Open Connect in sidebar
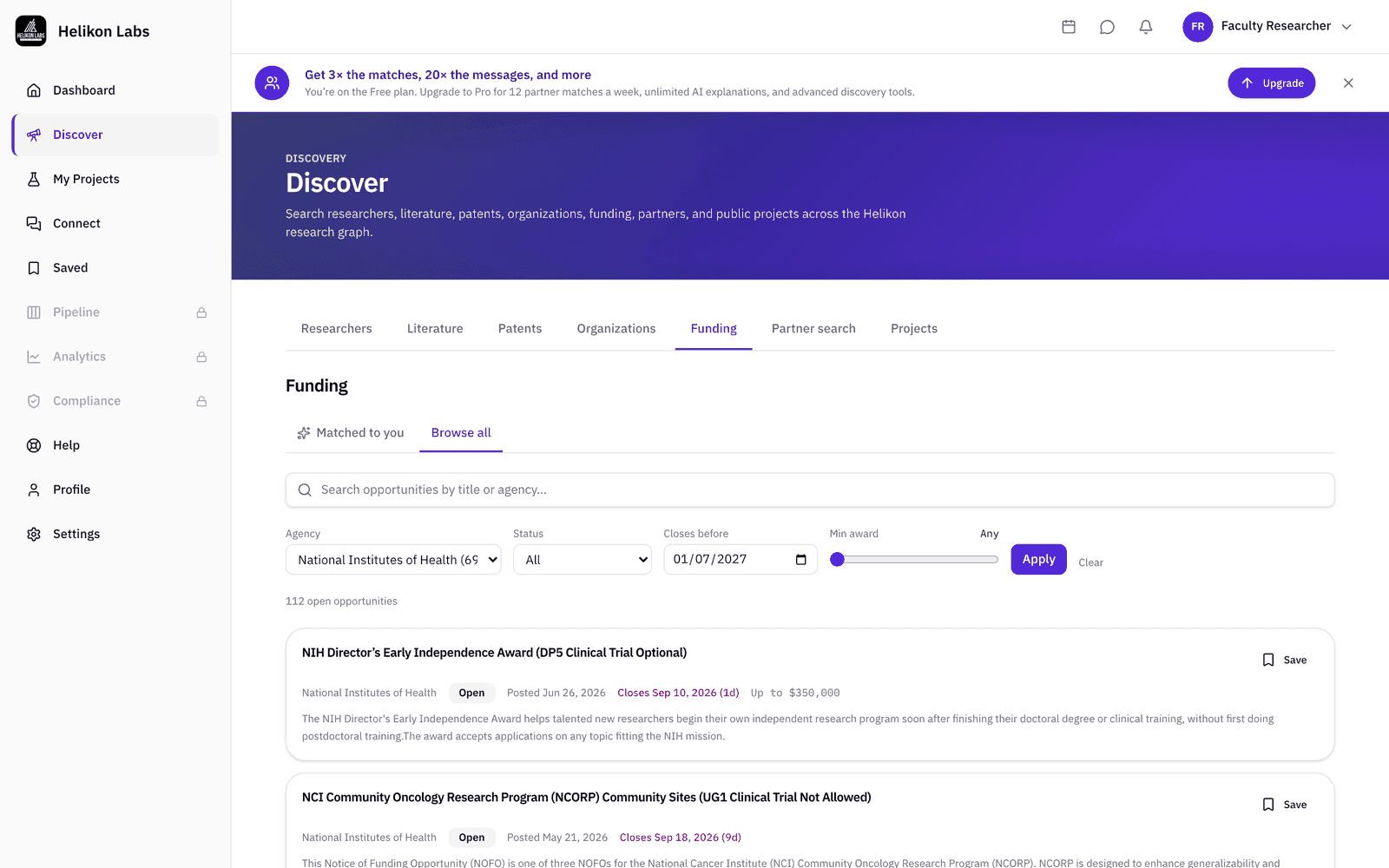 pyautogui.click(x=115, y=223)
